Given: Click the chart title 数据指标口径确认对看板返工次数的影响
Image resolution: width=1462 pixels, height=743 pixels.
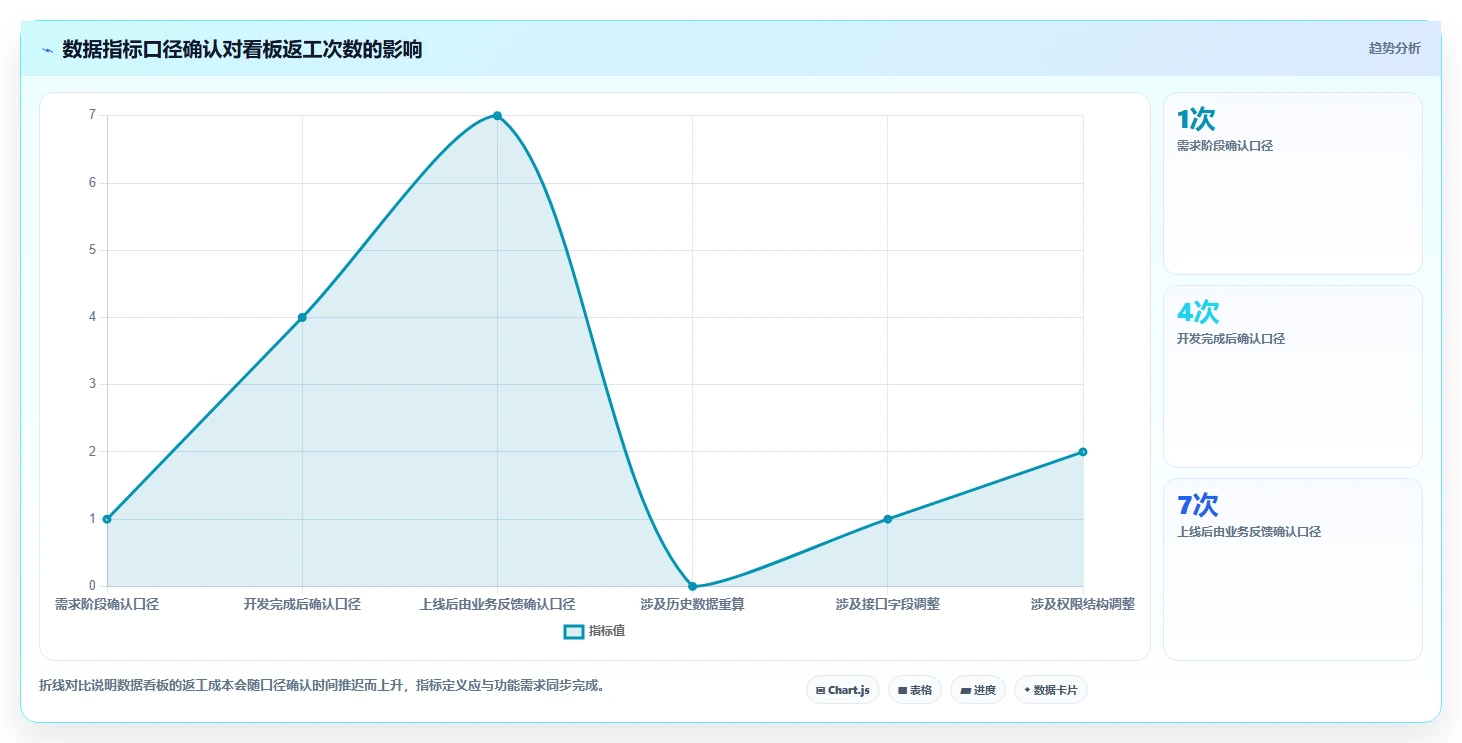Looking at the screenshot, I should click(x=242, y=49).
